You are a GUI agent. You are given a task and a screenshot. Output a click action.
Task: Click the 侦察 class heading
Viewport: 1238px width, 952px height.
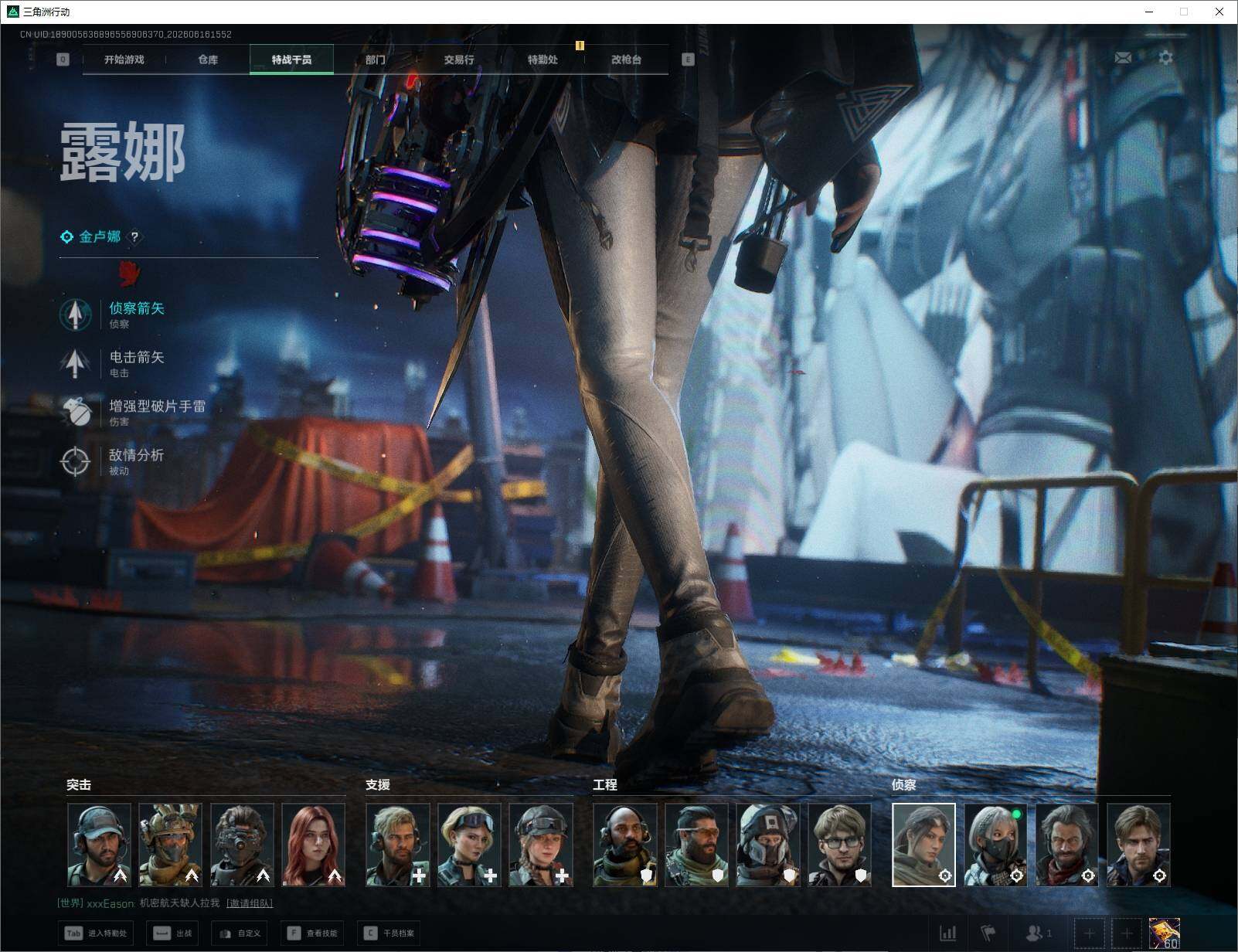click(904, 784)
